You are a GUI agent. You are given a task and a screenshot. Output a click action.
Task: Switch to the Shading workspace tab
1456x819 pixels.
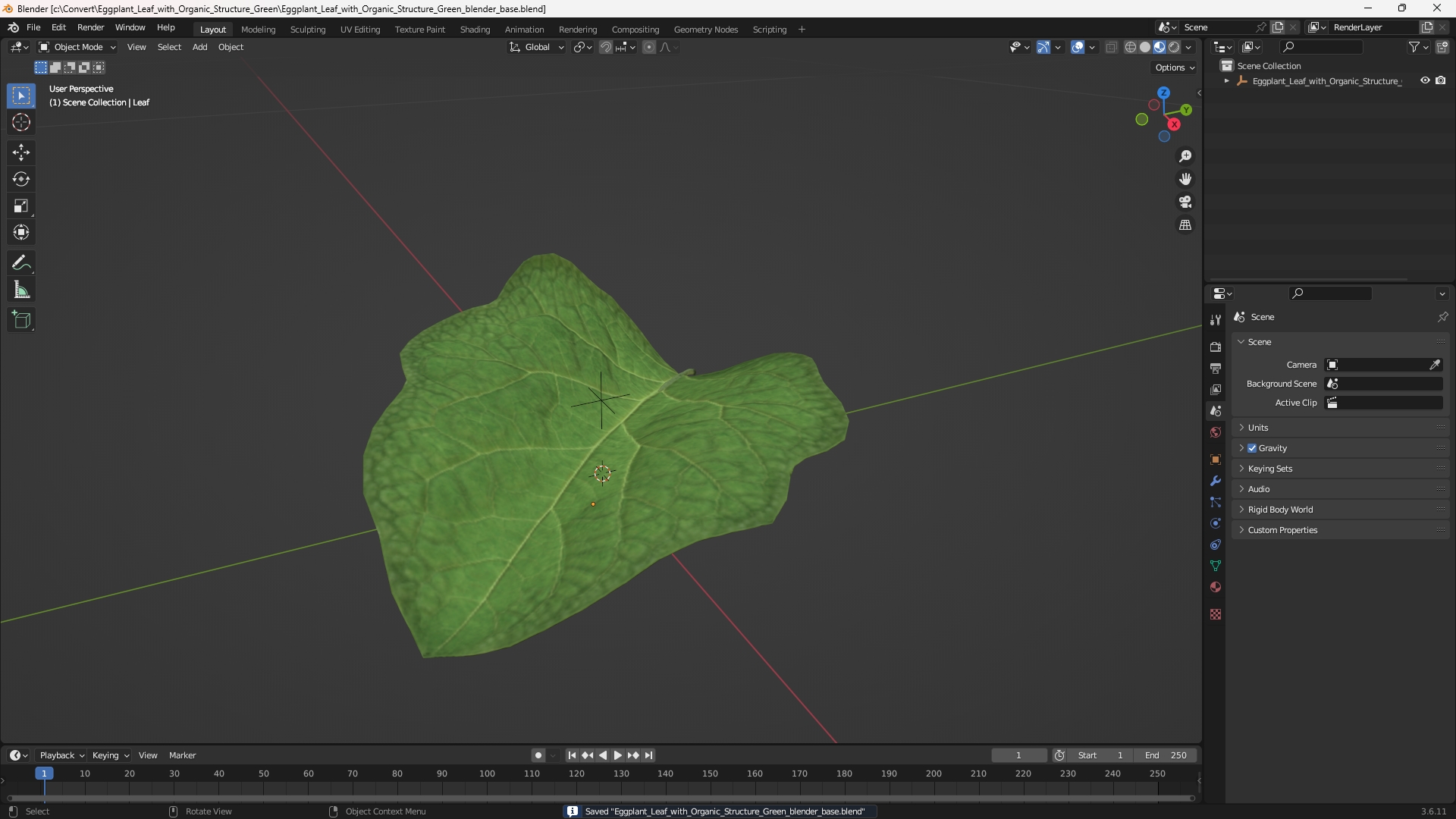(475, 30)
